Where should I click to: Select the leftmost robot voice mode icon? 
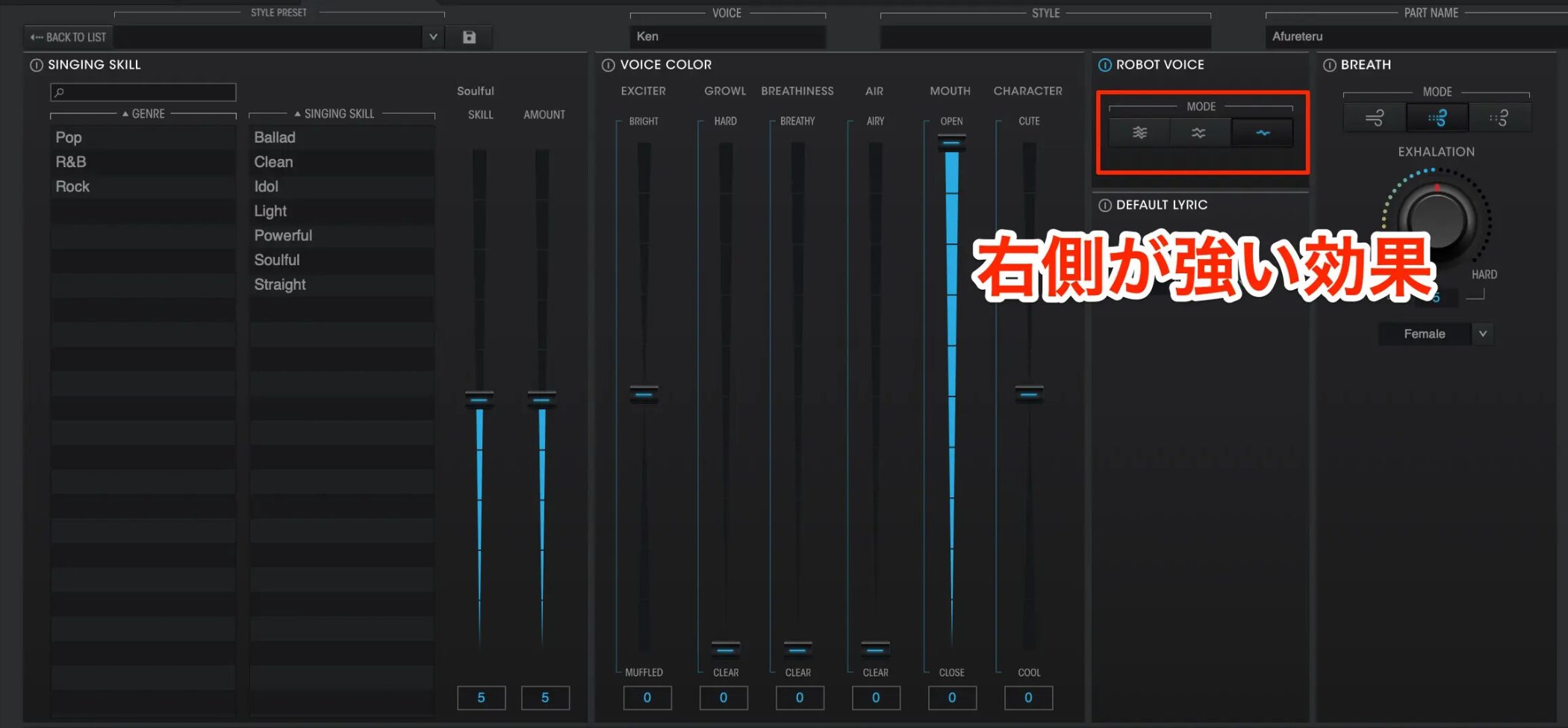[1139, 133]
